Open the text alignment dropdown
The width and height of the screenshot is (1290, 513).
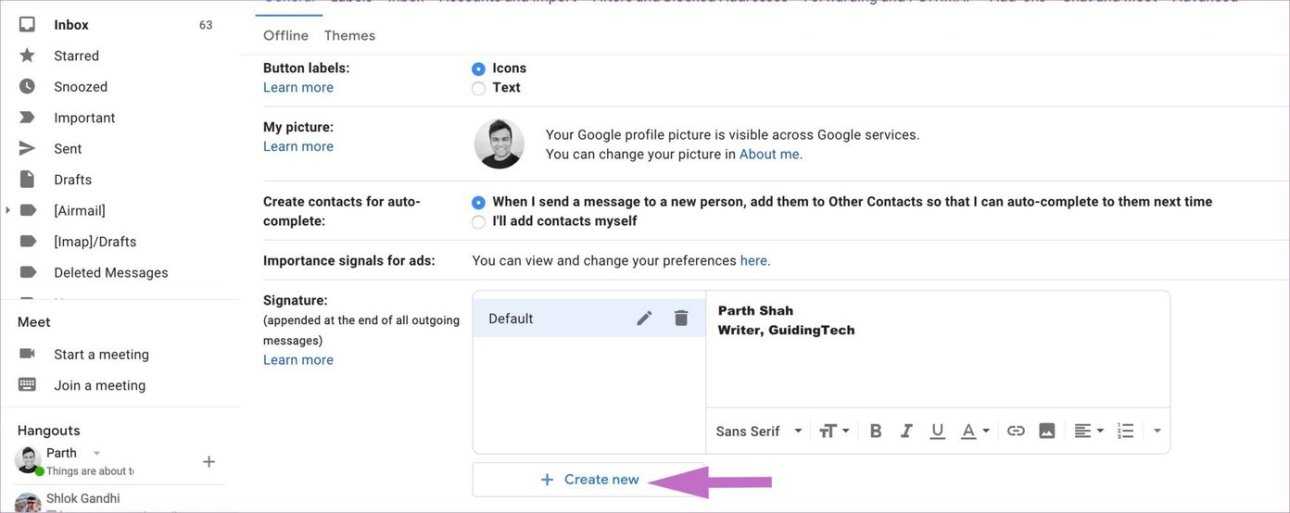coord(1088,431)
